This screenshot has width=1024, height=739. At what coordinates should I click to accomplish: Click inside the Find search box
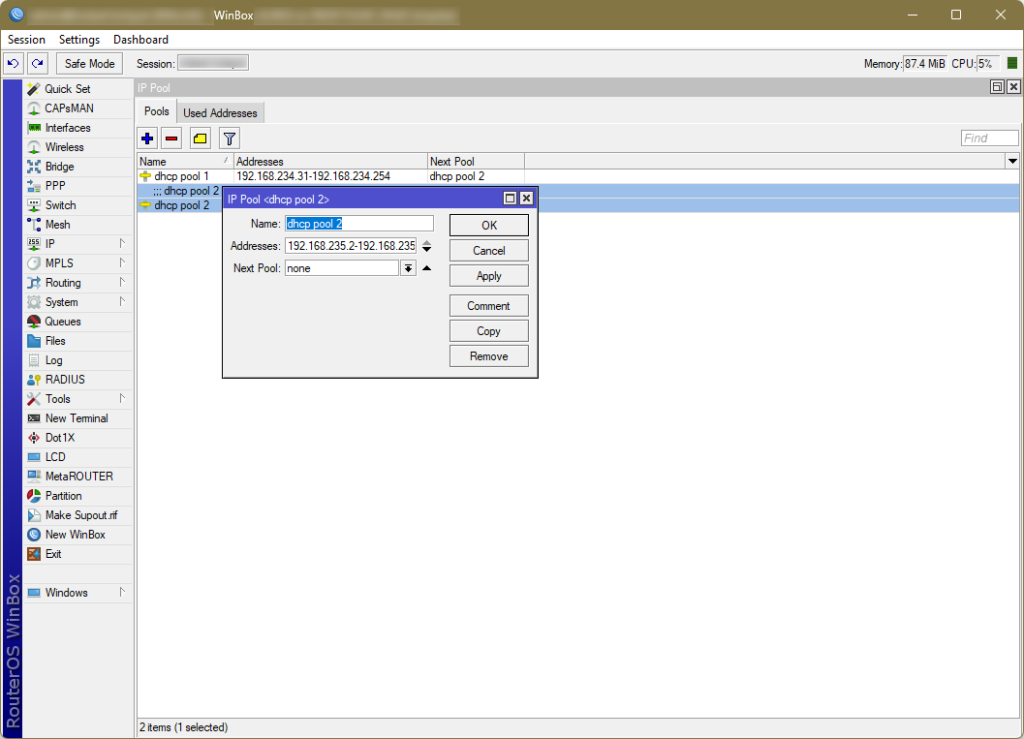pyautogui.click(x=988, y=137)
